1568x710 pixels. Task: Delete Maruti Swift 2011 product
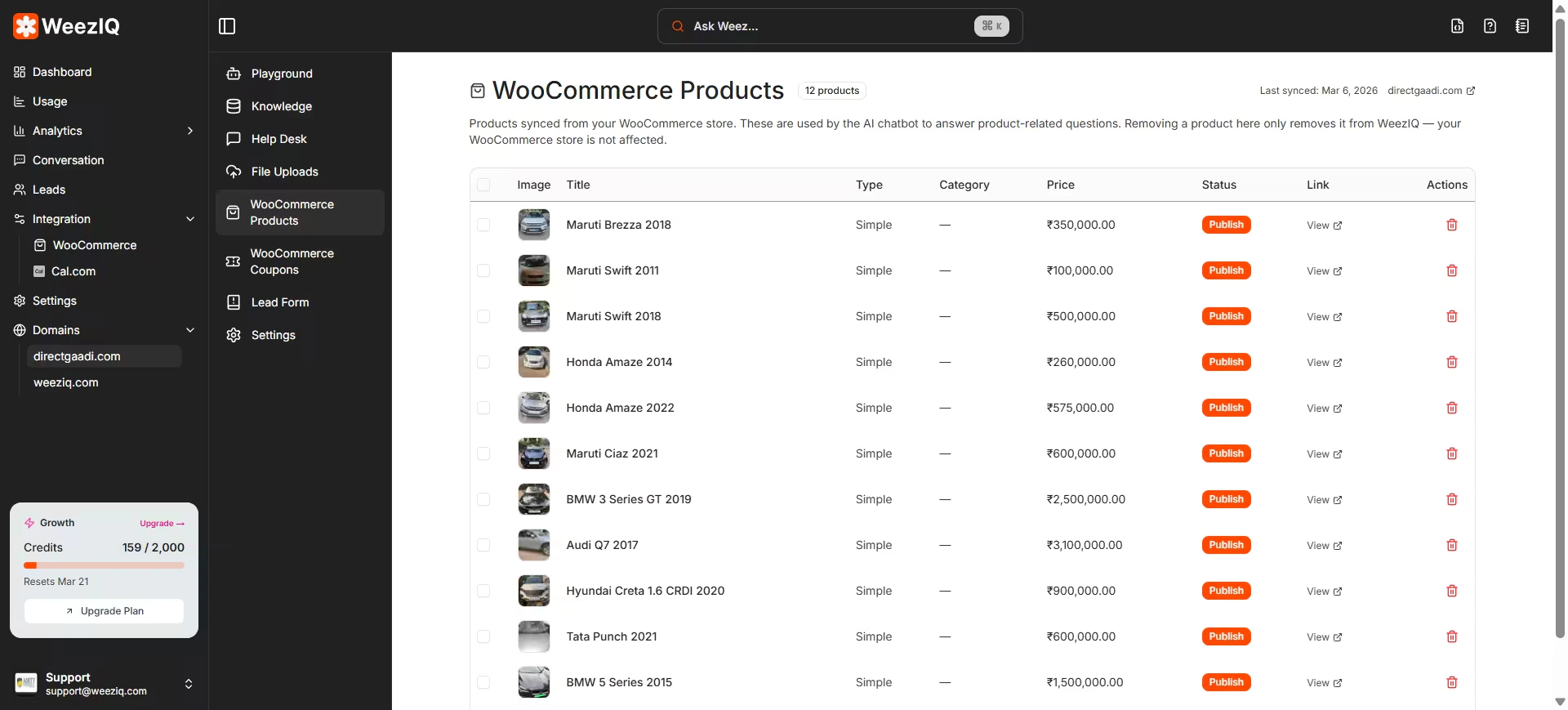(x=1451, y=270)
